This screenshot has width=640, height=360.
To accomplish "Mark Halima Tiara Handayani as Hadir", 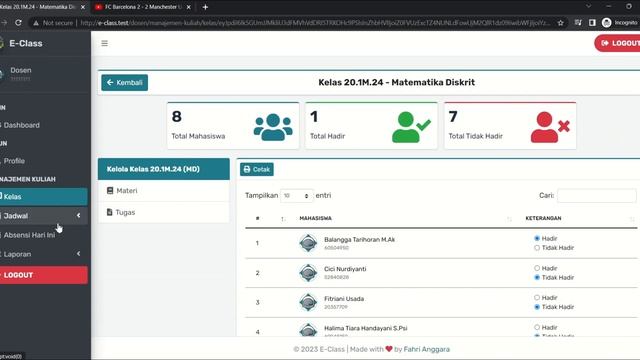I will (x=537, y=327).
